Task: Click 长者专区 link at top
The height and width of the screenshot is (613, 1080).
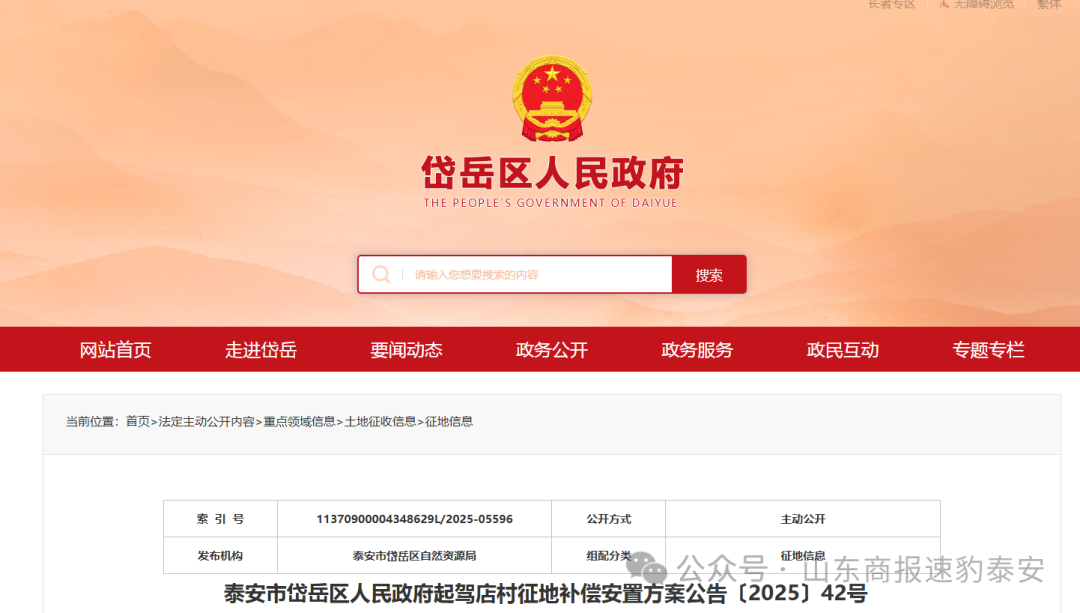Action: 891,4
